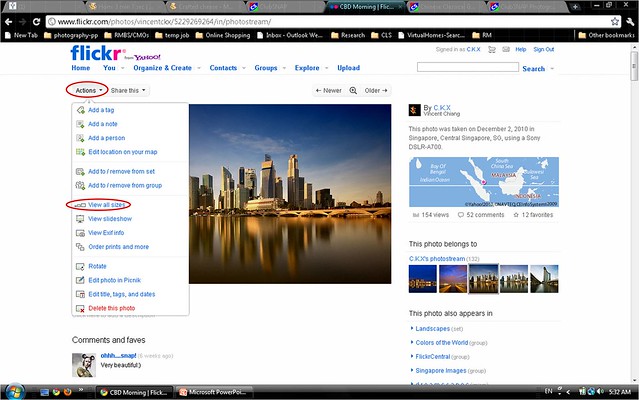Screen dimensions: 639x400
Task: Choose Add a tag from Actions menu
Action: 101,110
